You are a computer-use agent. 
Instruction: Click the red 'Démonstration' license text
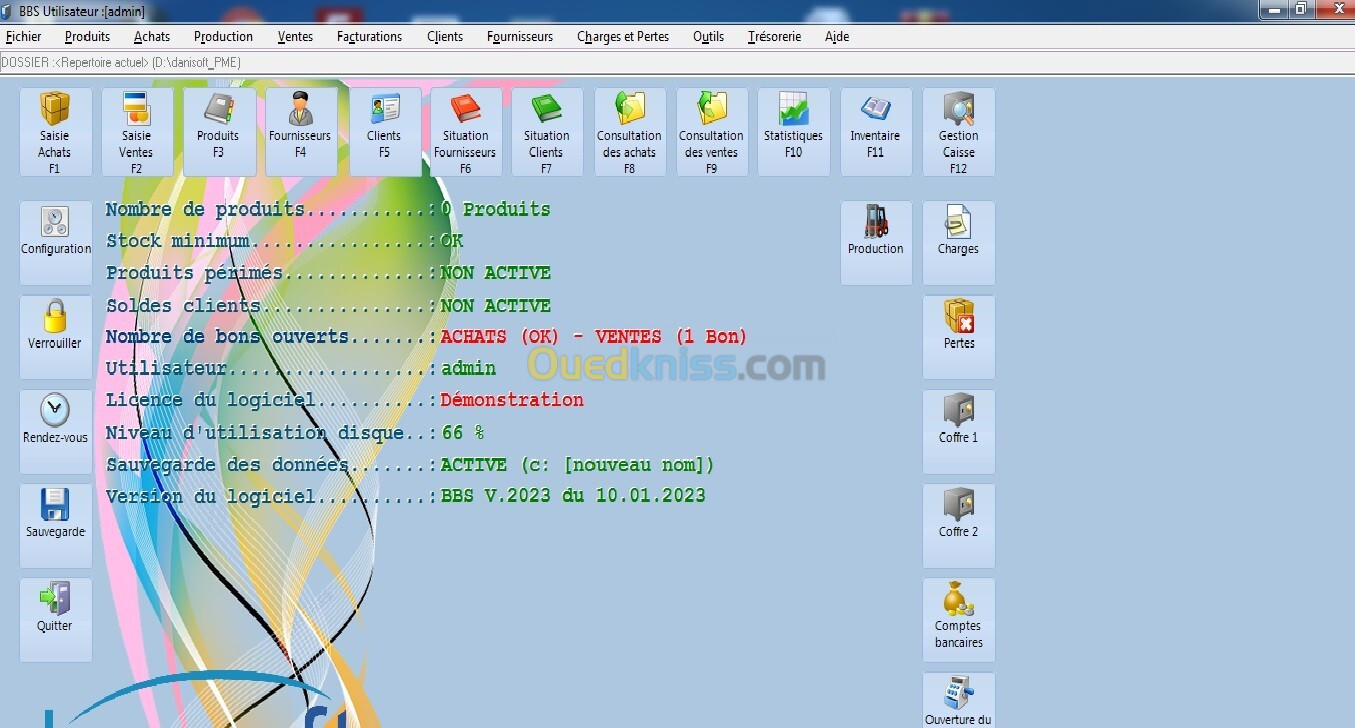pyautogui.click(x=512, y=400)
